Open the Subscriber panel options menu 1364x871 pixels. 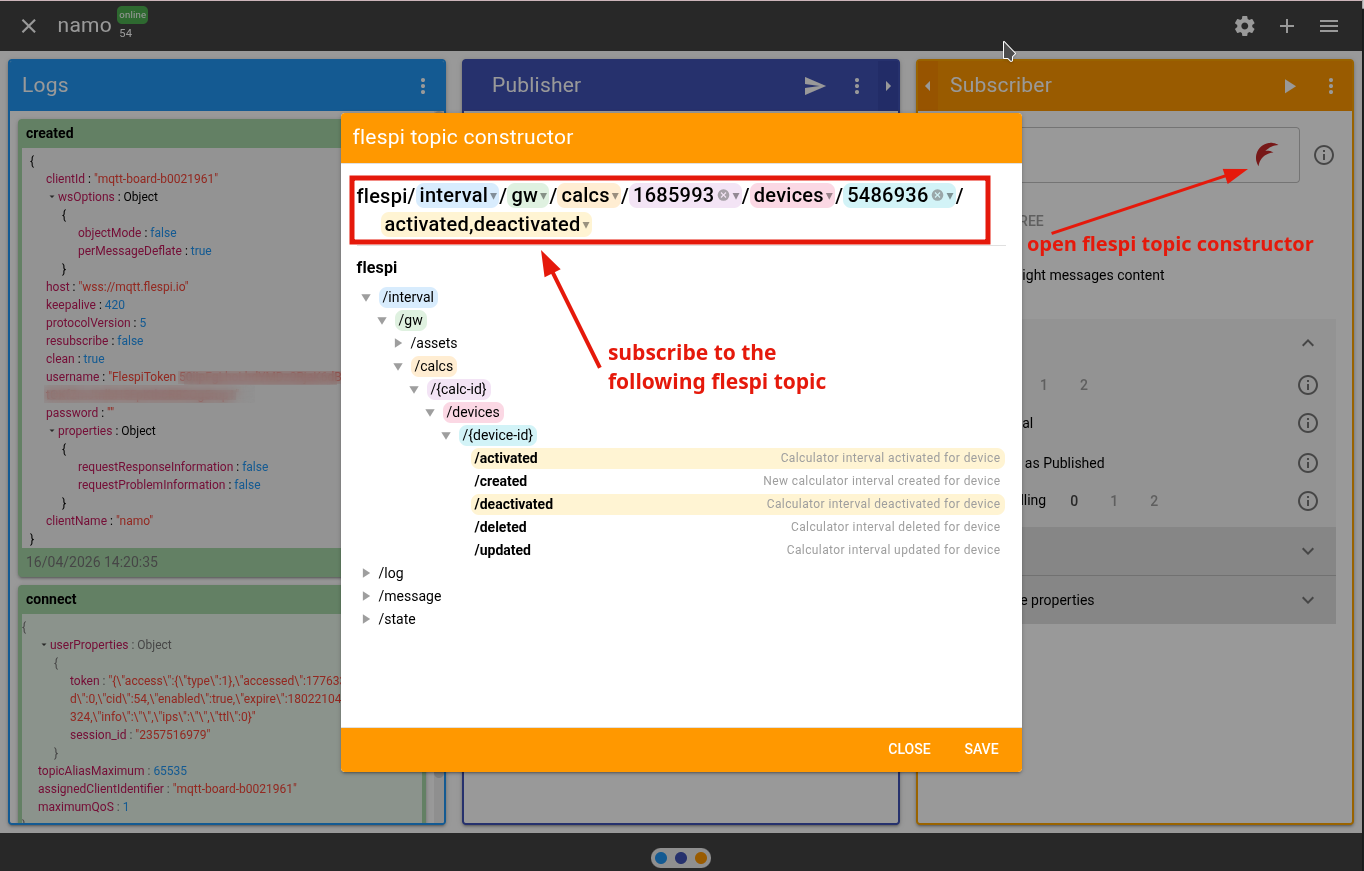point(1331,86)
